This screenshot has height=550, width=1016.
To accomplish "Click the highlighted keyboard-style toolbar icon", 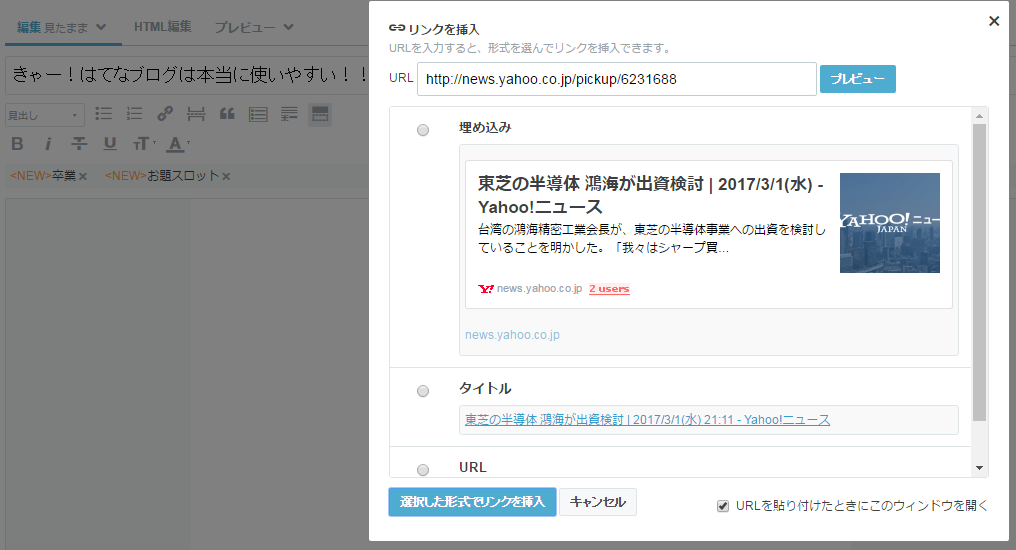I will [320, 115].
